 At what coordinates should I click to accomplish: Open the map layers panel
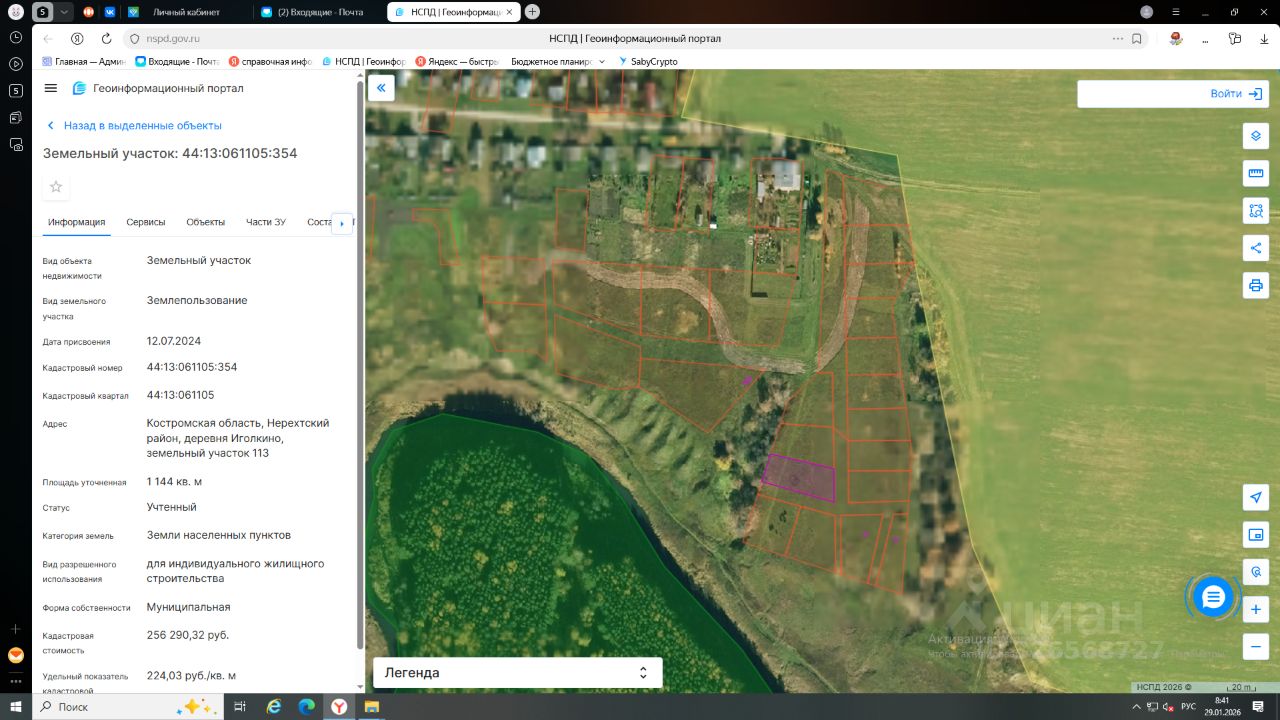(x=1256, y=136)
